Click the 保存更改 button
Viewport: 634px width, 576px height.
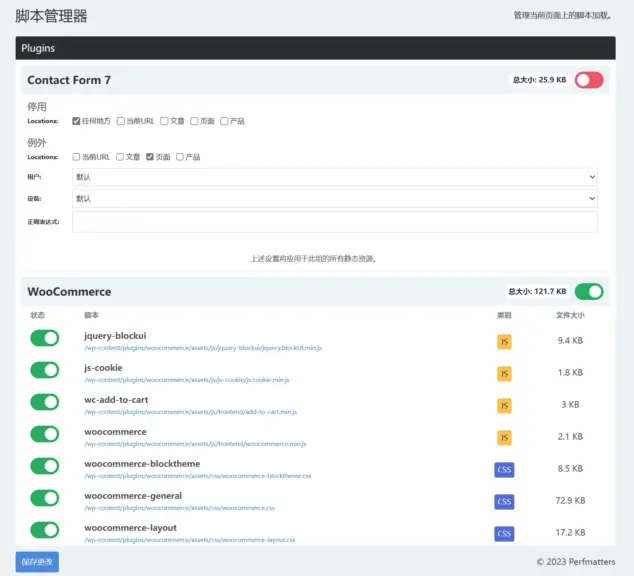pyautogui.click(x=37, y=562)
